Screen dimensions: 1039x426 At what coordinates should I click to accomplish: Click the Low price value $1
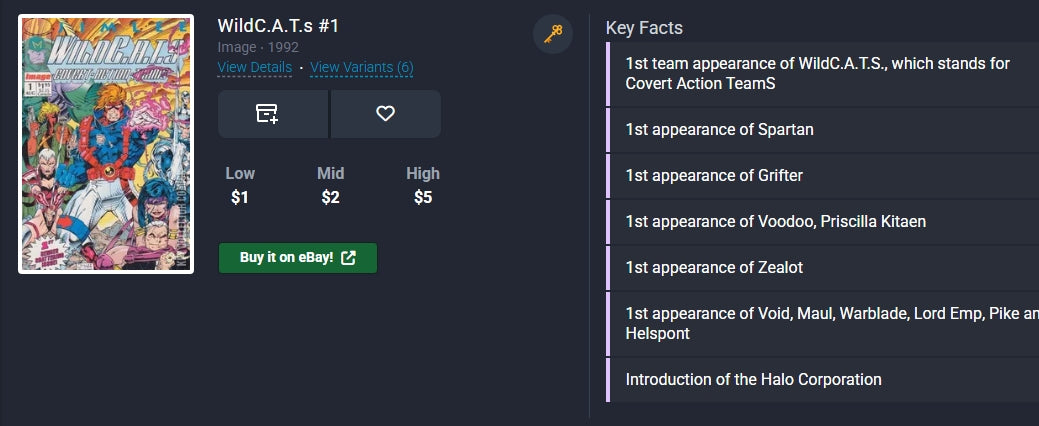240,197
